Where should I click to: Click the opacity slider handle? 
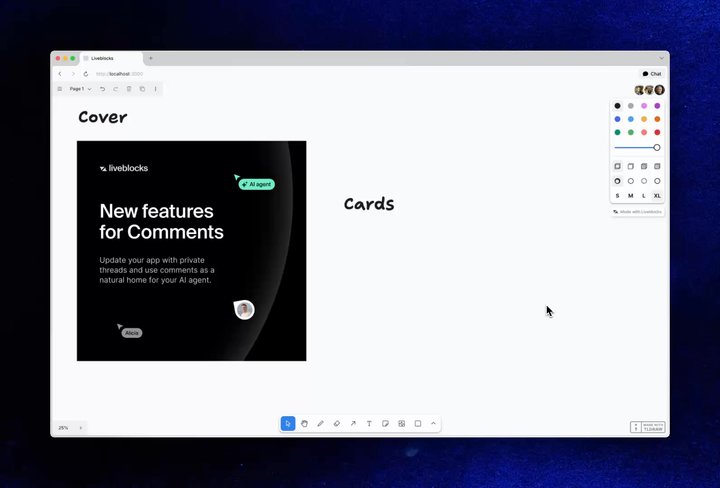click(x=657, y=147)
